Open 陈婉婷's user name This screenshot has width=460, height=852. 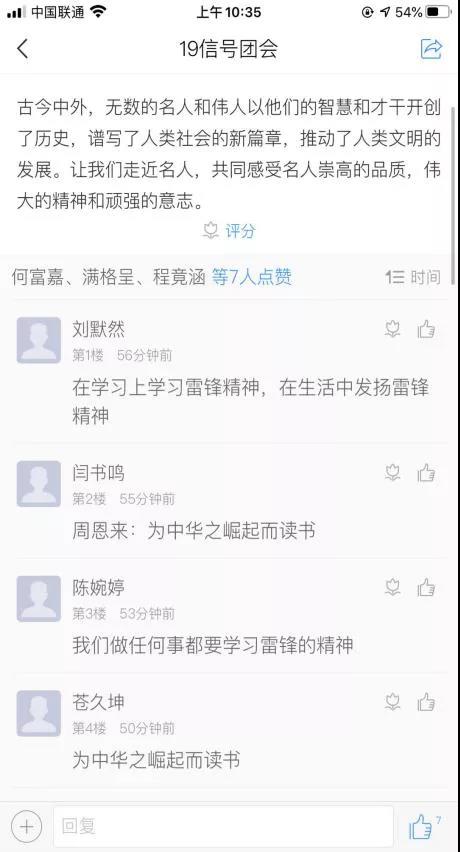(x=98, y=587)
